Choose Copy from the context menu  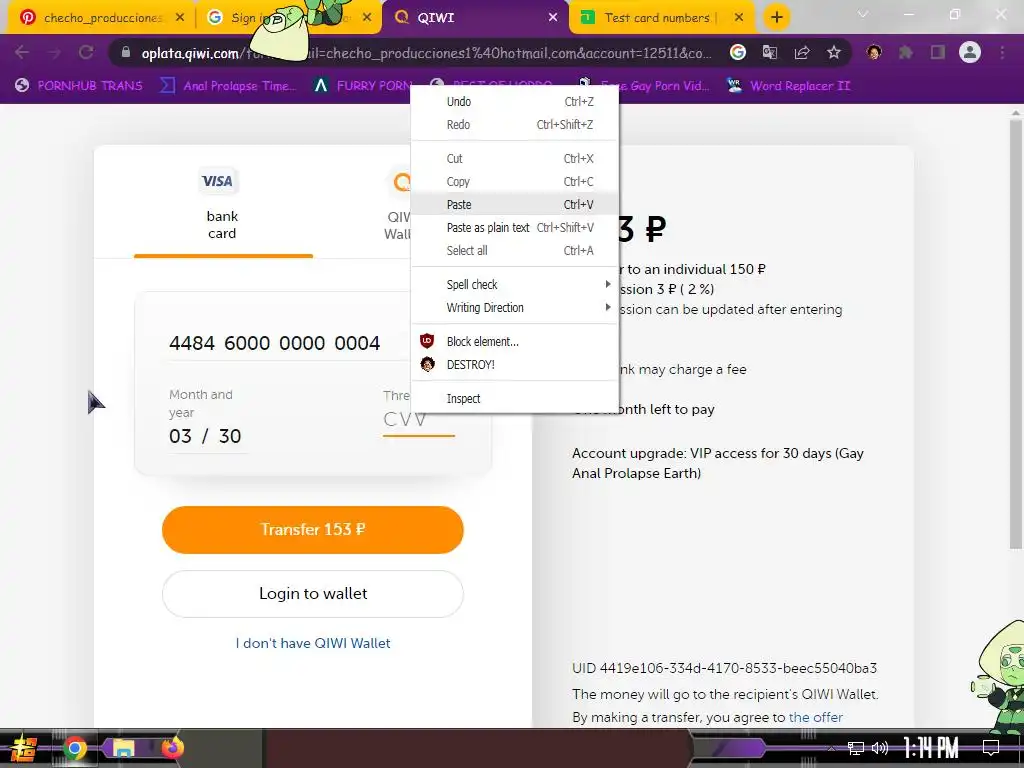(x=515, y=181)
